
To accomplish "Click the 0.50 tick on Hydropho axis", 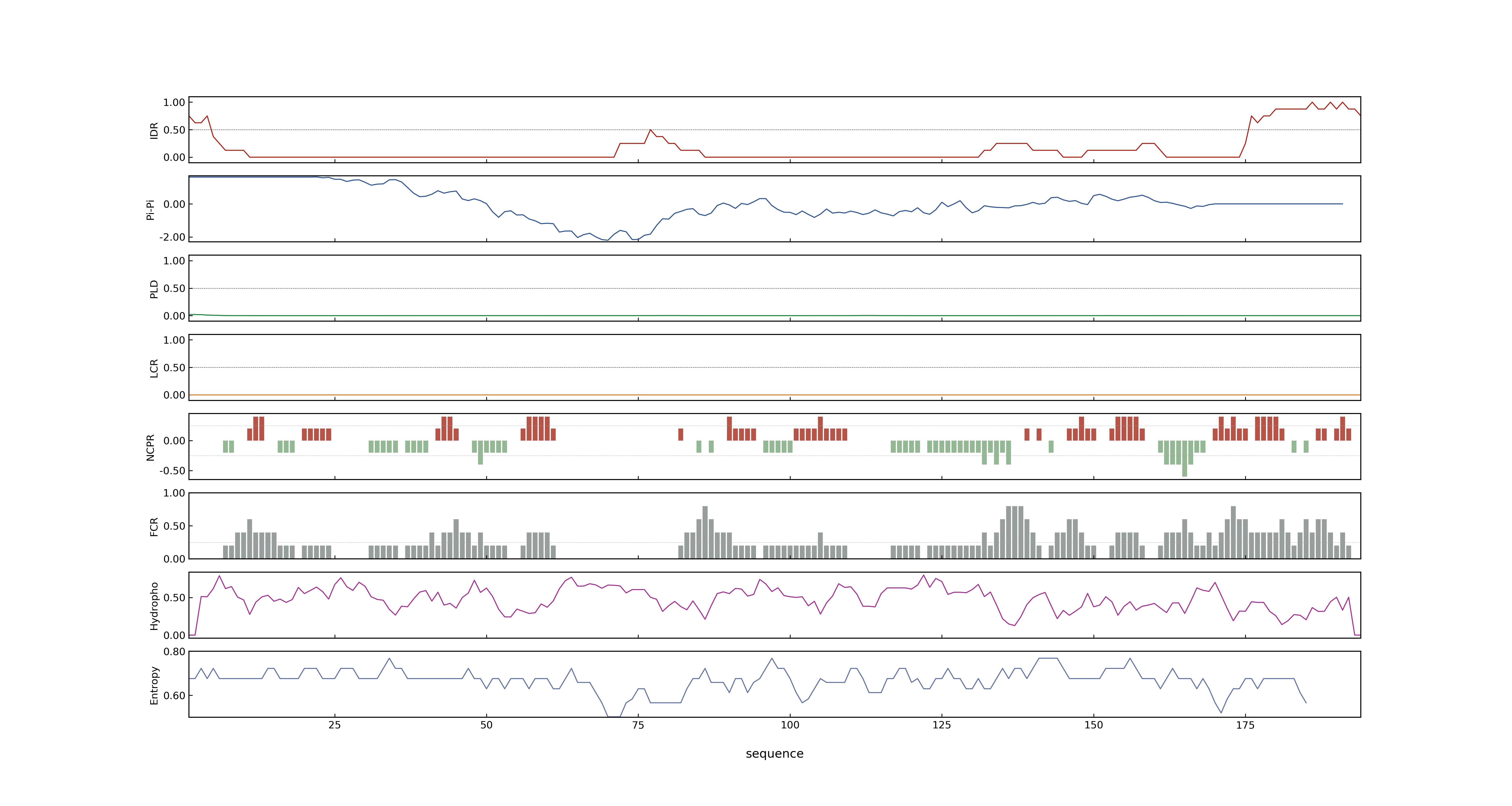I will 174,598.
